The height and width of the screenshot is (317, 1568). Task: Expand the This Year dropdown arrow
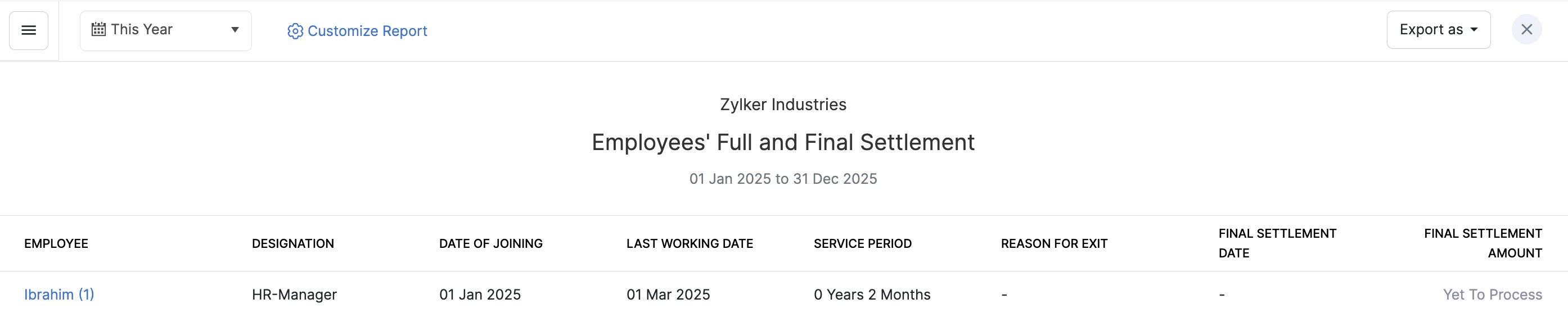pos(235,30)
